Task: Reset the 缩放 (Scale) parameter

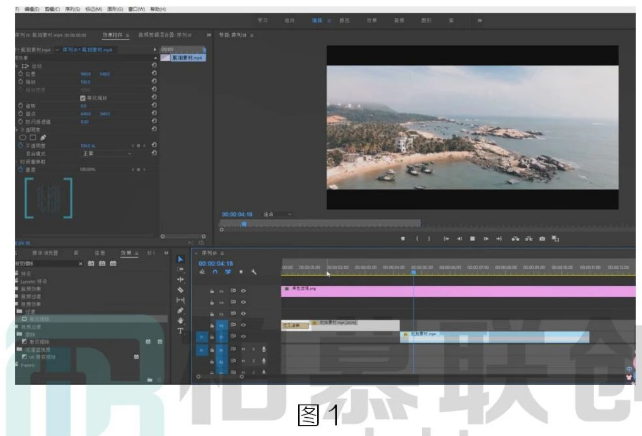Action: pyautogui.click(x=154, y=81)
